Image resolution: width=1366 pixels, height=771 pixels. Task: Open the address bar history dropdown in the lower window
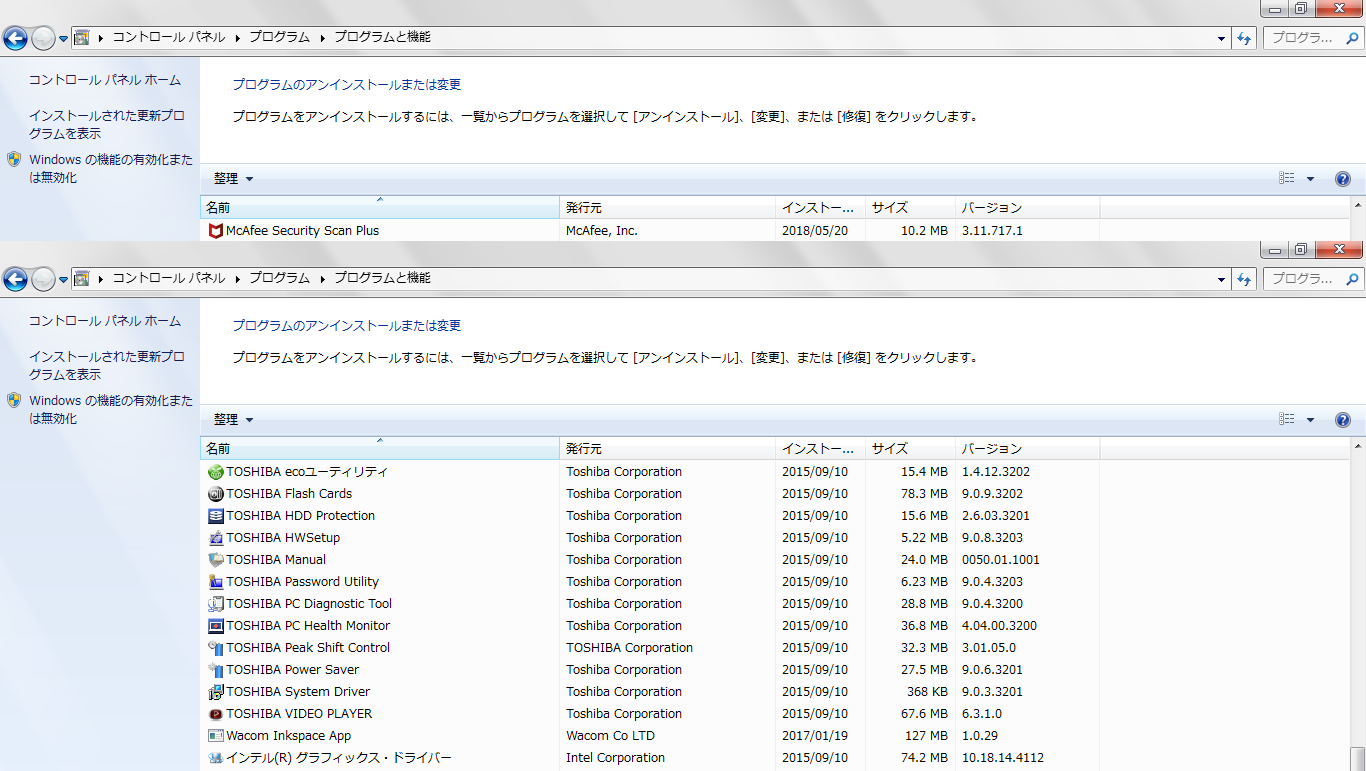coord(1222,279)
